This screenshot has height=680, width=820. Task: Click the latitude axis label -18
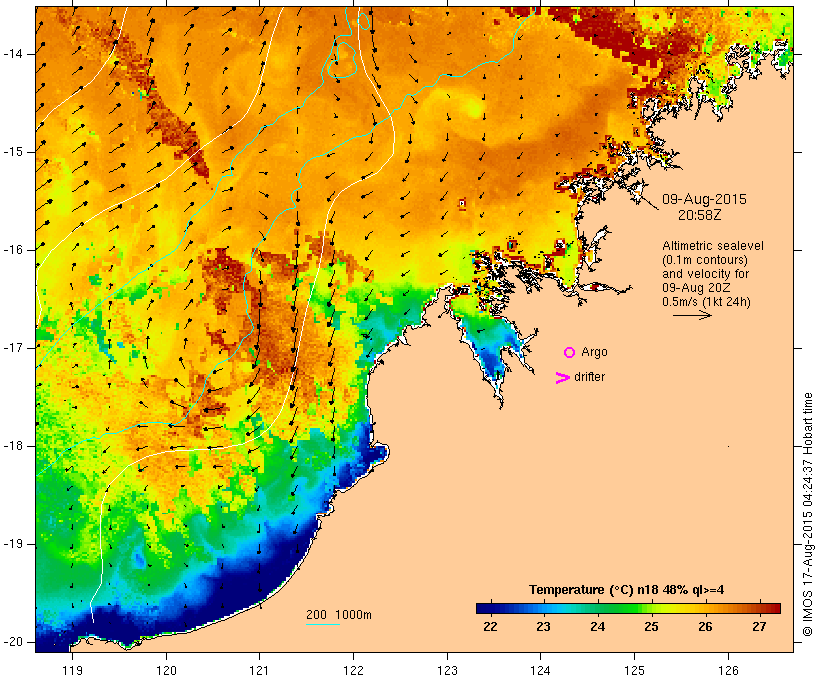click(x=13, y=446)
